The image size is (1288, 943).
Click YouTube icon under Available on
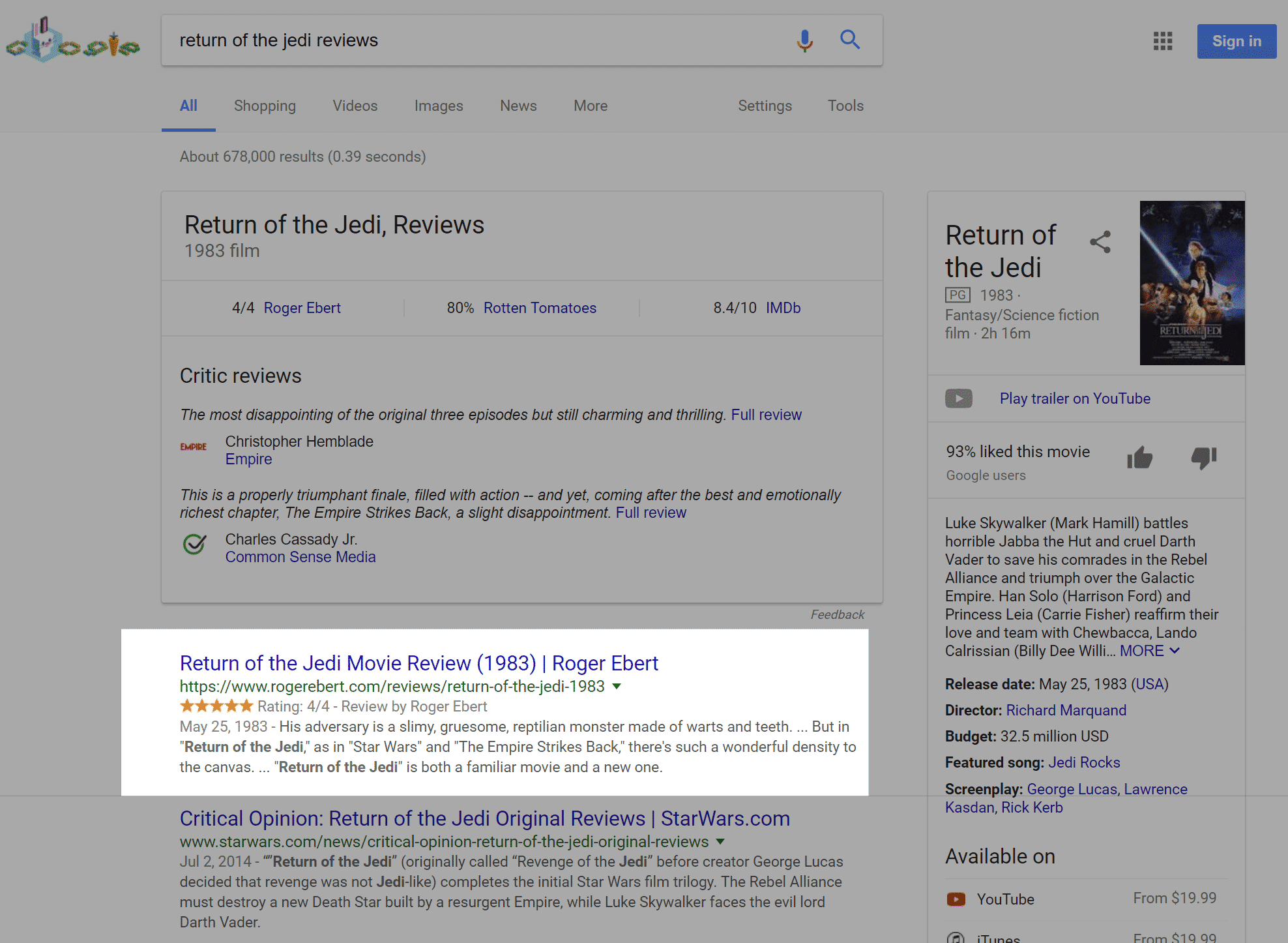[x=956, y=899]
